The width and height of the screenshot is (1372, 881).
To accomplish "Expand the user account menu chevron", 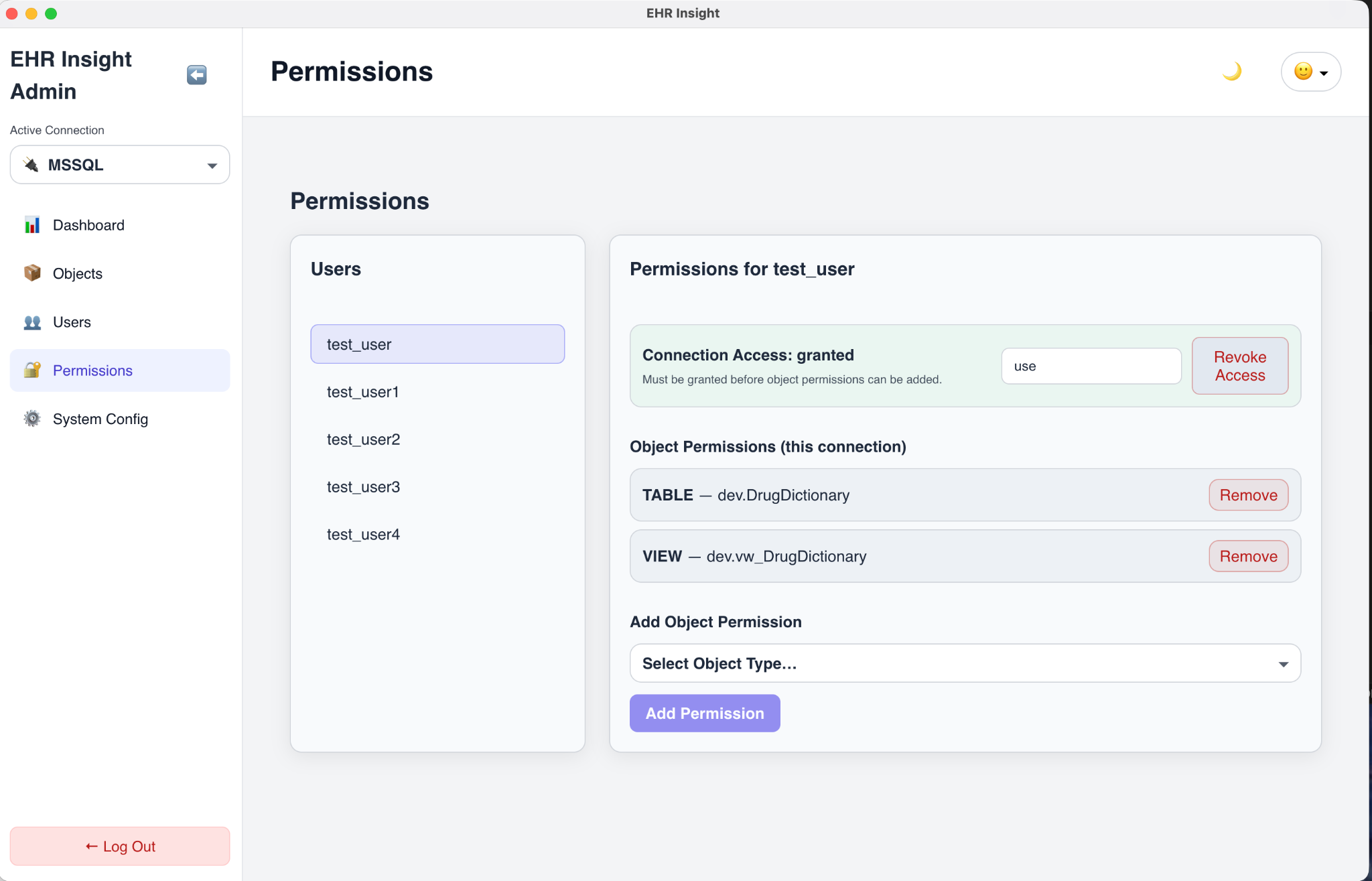I will (1324, 72).
